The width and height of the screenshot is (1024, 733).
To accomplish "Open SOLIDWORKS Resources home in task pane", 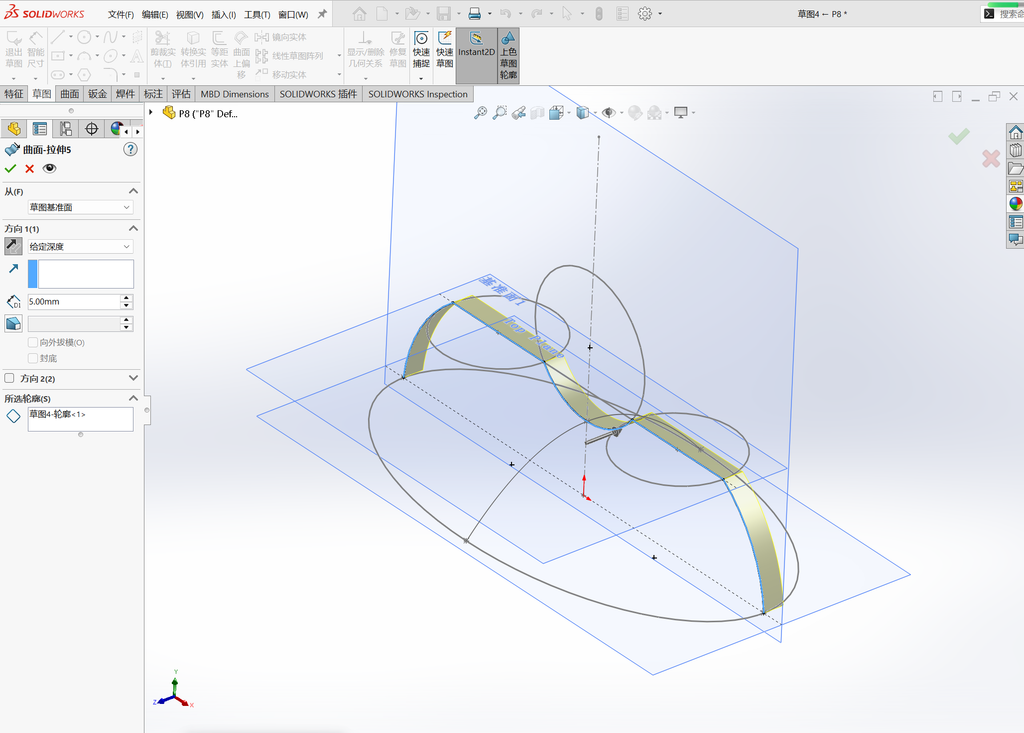I will 1016,133.
